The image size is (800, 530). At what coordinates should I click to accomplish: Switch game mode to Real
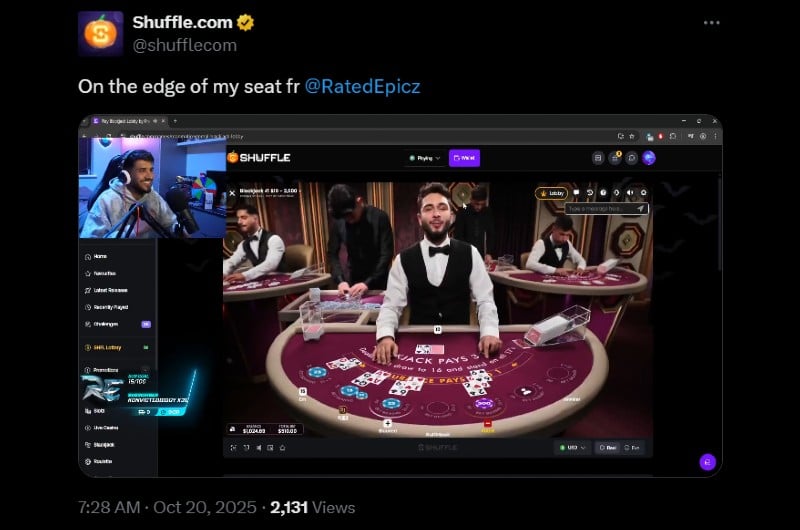[x=608, y=448]
